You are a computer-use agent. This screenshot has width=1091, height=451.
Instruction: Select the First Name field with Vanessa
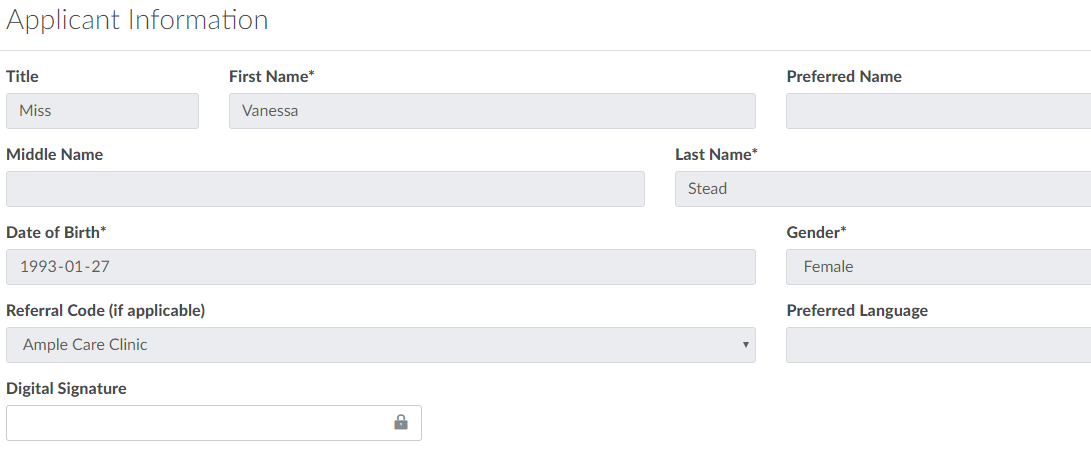pos(492,111)
